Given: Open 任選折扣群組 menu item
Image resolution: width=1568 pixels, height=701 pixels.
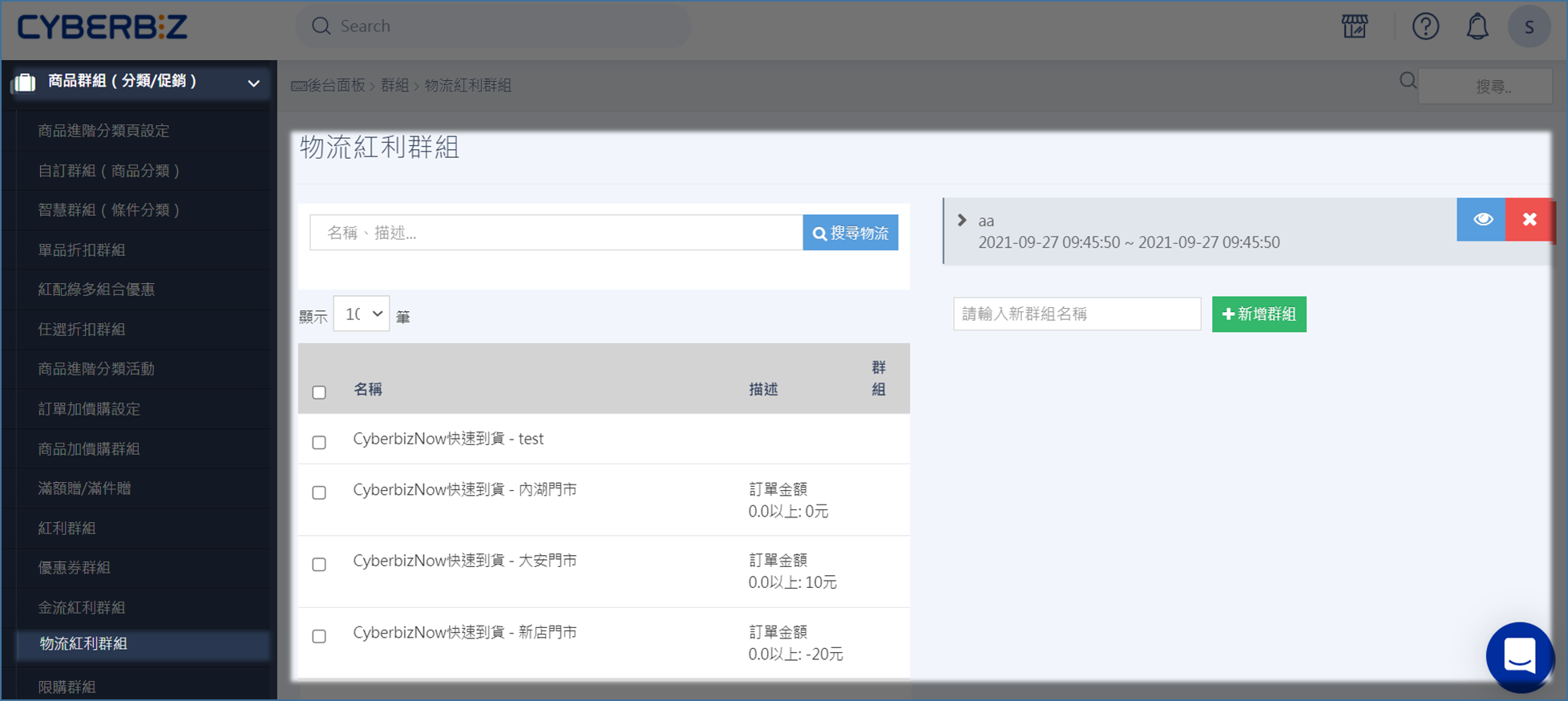Looking at the screenshot, I should (81, 329).
